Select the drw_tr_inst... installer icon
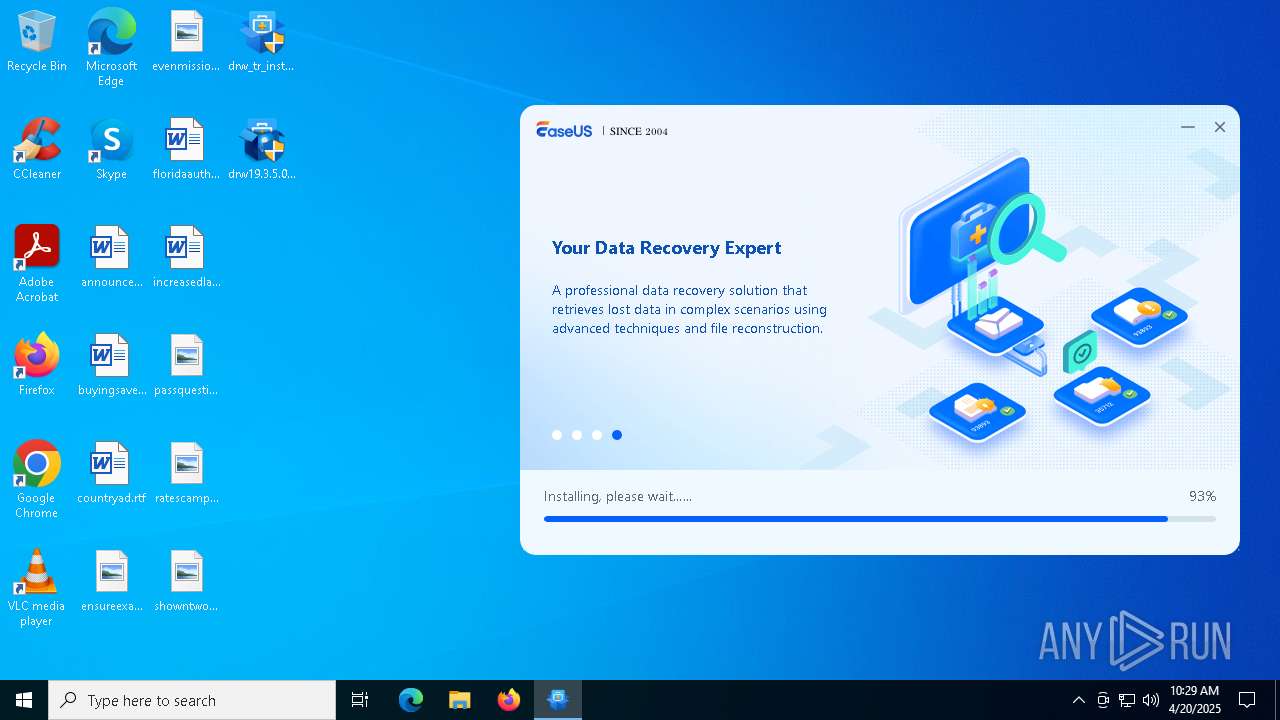This screenshot has height=720, width=1280. tap(261, 41)
